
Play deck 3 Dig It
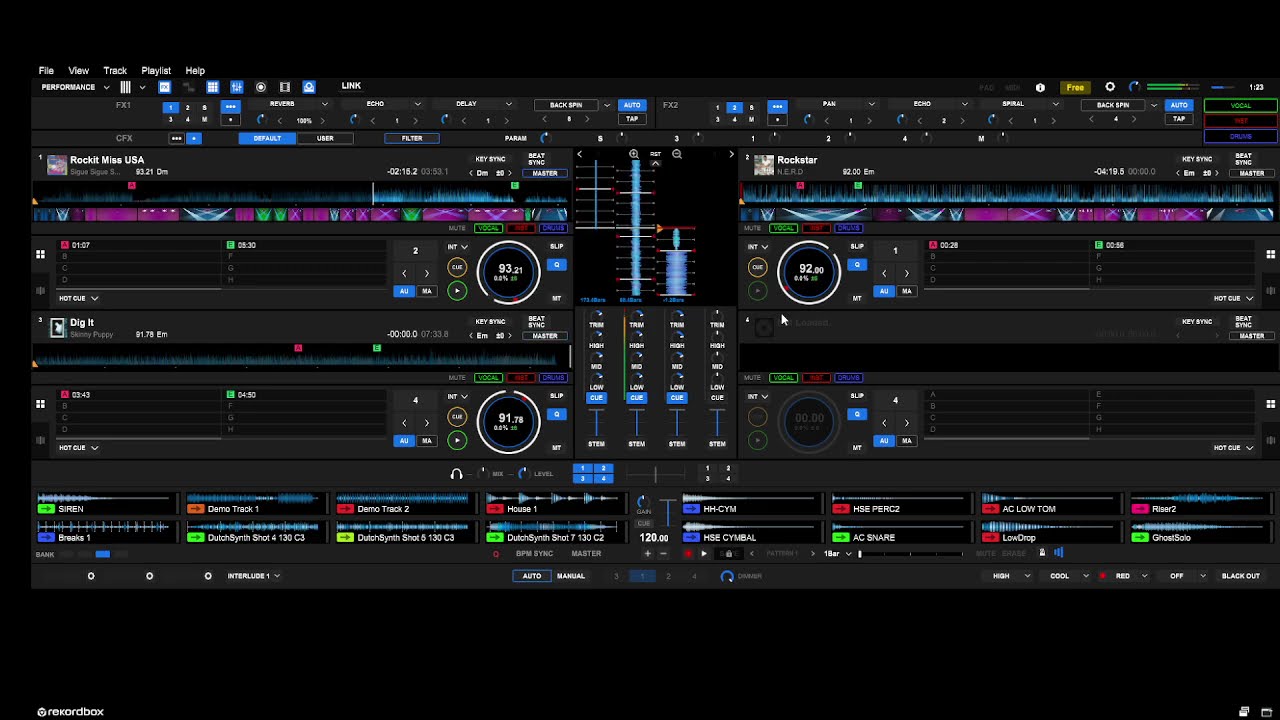coord(457,440)
